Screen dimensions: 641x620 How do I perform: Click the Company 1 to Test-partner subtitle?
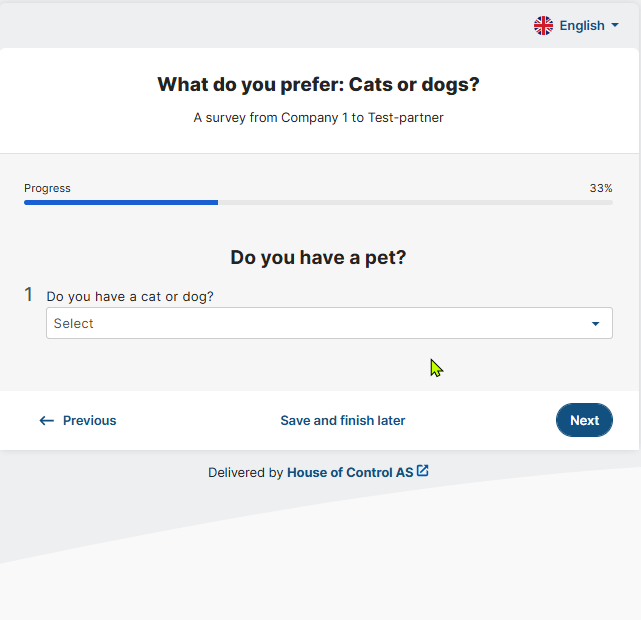point(318,118)
